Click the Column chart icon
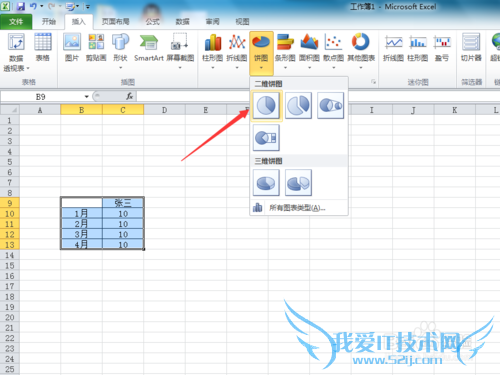Viewport: 500px width, 375px height. 213,43
